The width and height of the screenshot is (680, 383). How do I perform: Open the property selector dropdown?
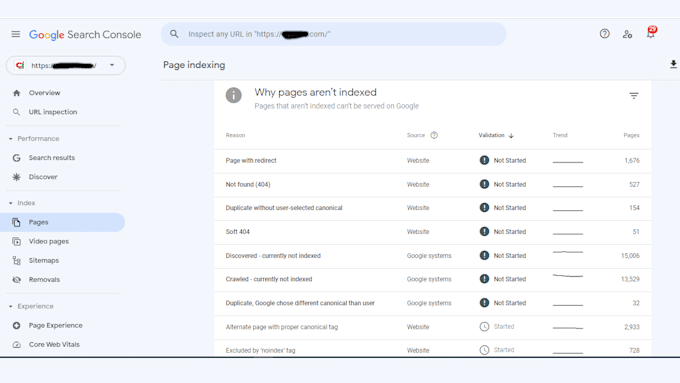[x=65, y=65]
